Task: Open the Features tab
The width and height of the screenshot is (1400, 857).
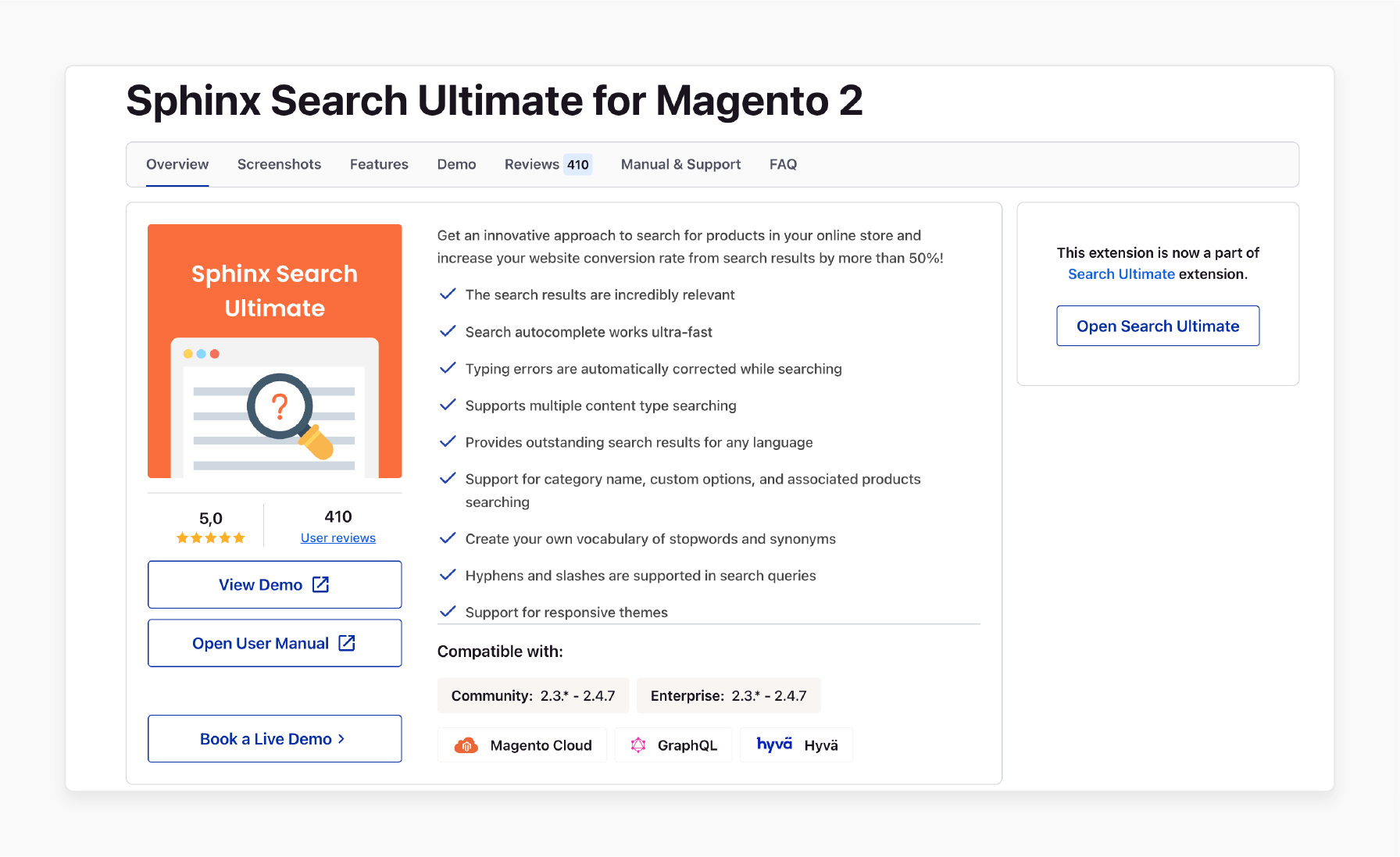Action: (379, 164)
